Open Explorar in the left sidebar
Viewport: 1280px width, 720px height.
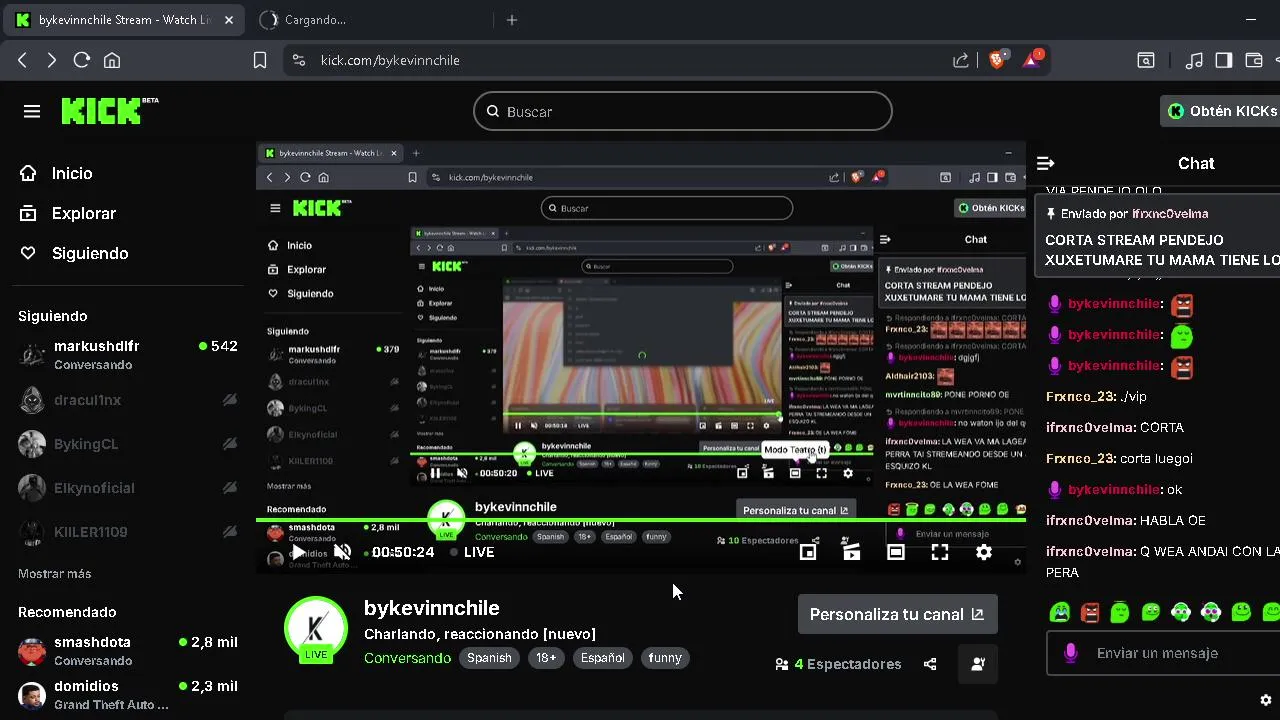[70, 213]
